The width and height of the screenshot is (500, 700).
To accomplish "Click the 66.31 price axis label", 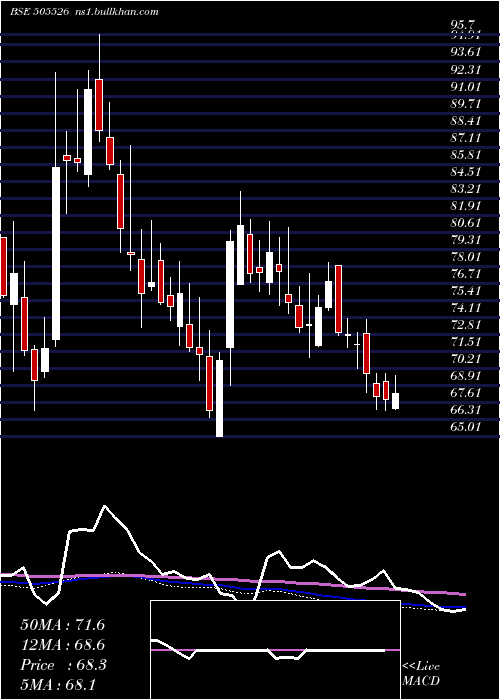I will pyautogui.click(x=466, y=410).
